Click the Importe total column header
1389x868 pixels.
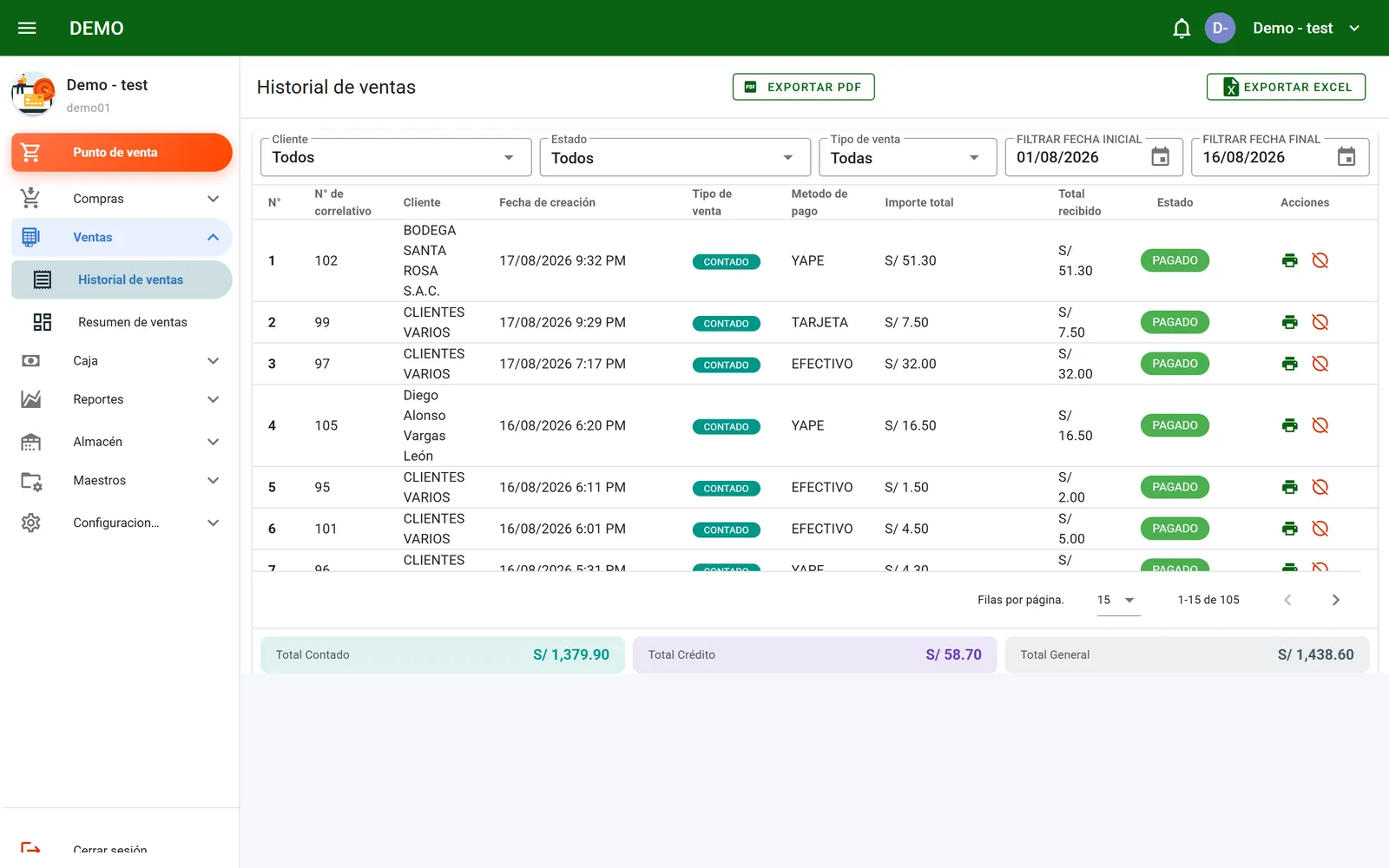918,202
